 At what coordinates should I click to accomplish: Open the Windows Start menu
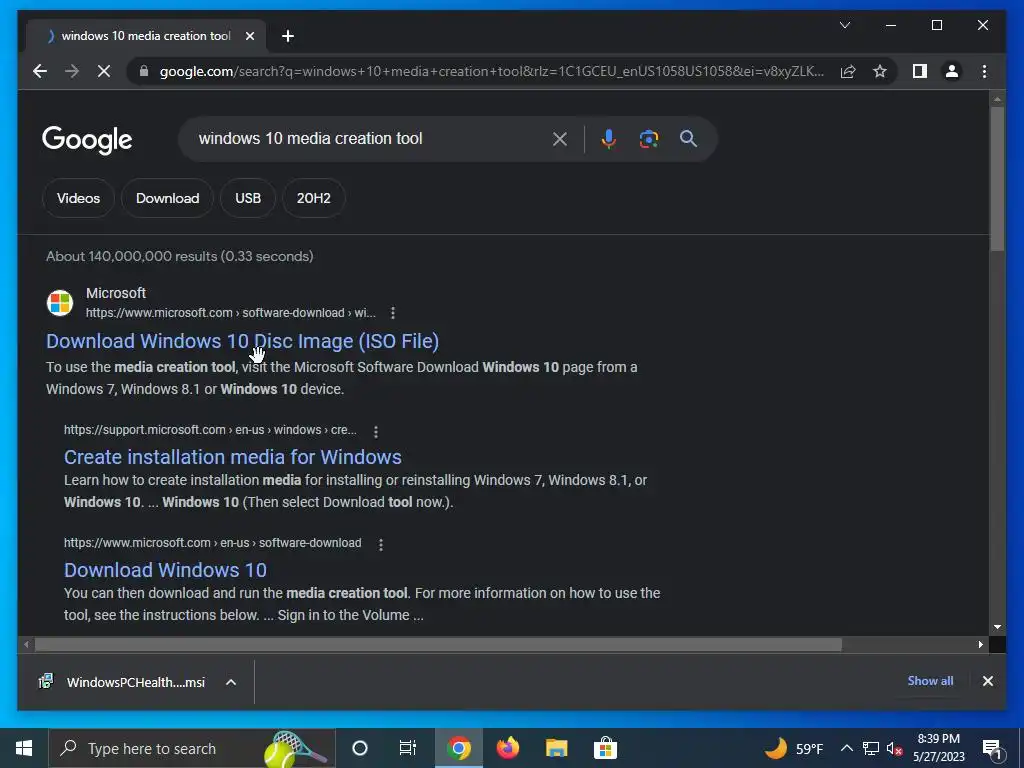(24, 748)
